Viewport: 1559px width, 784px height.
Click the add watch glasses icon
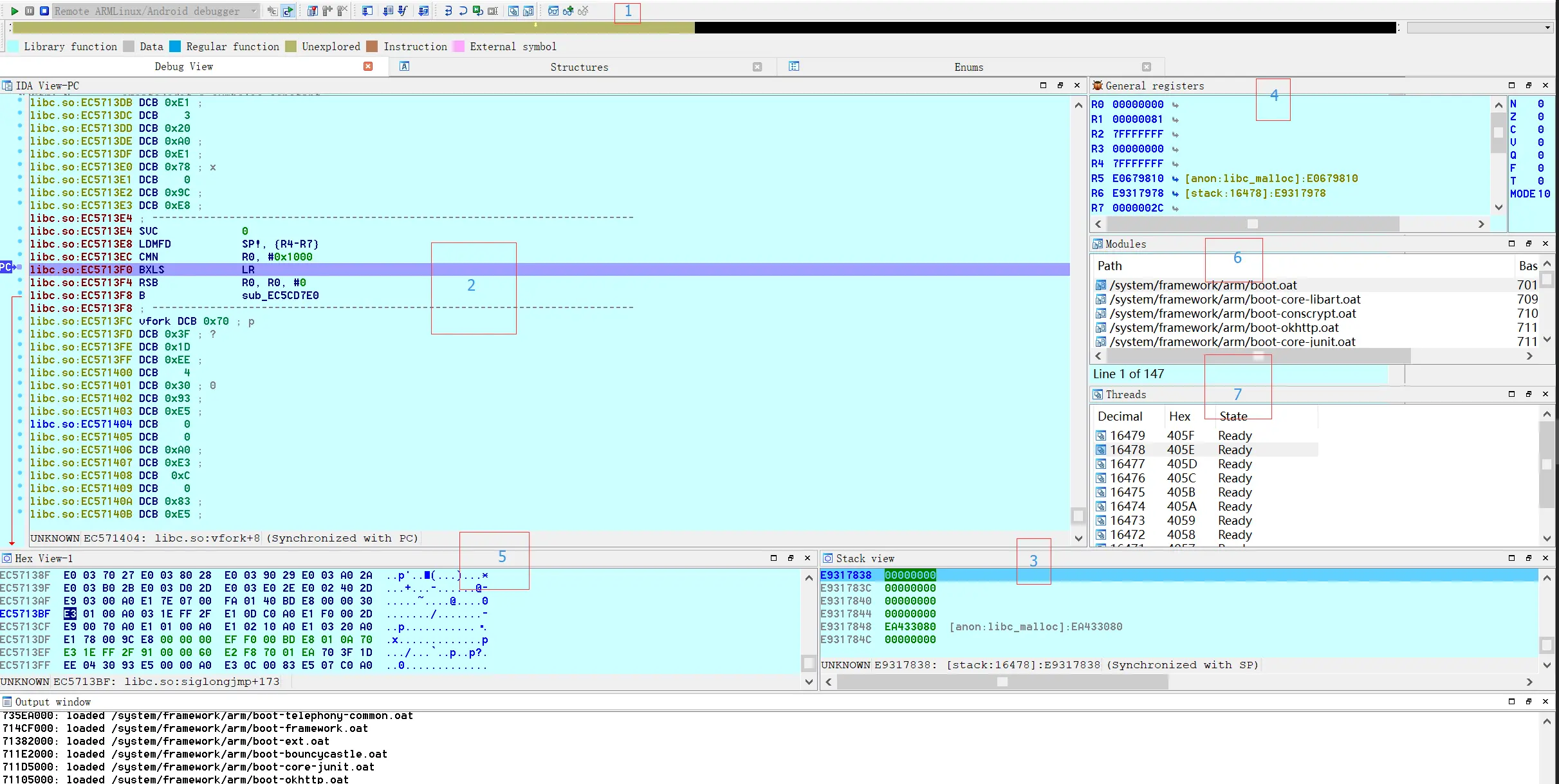pyautogui.click(x=568, y=11)
